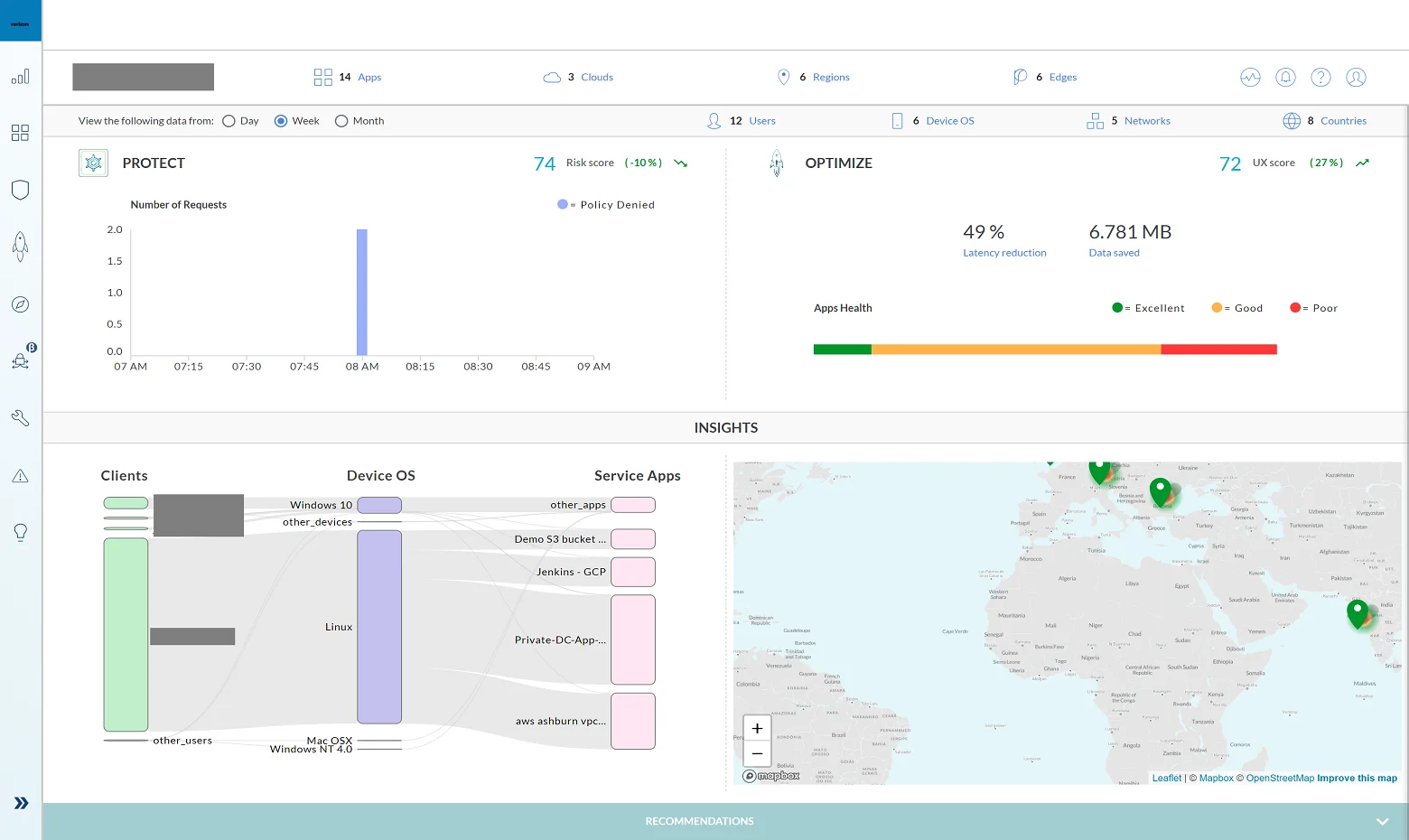Select the Week radio button
1409x840 pixels.
(x=281, y=121)
